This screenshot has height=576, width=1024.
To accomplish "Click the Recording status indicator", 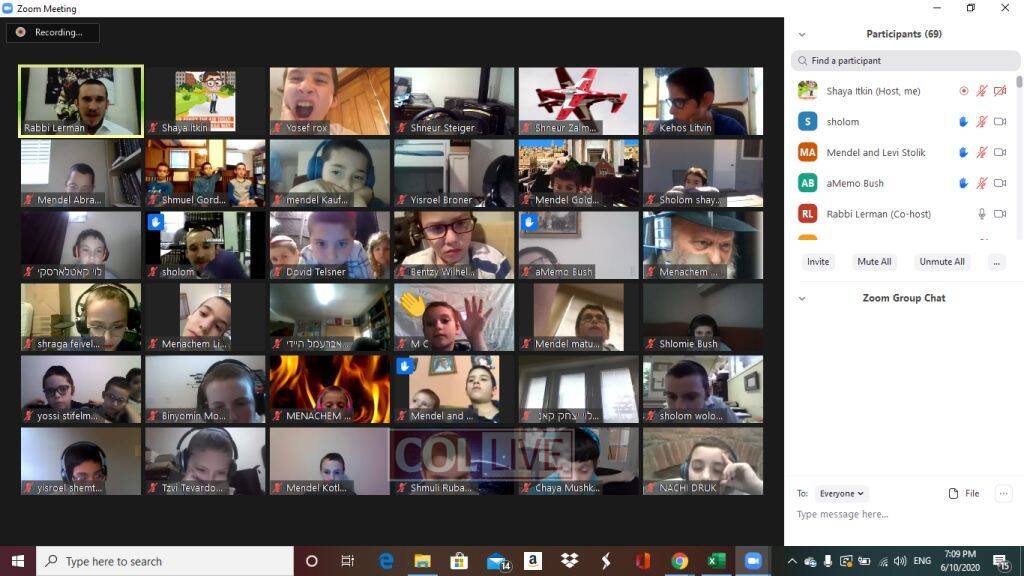I will [52, 32].
